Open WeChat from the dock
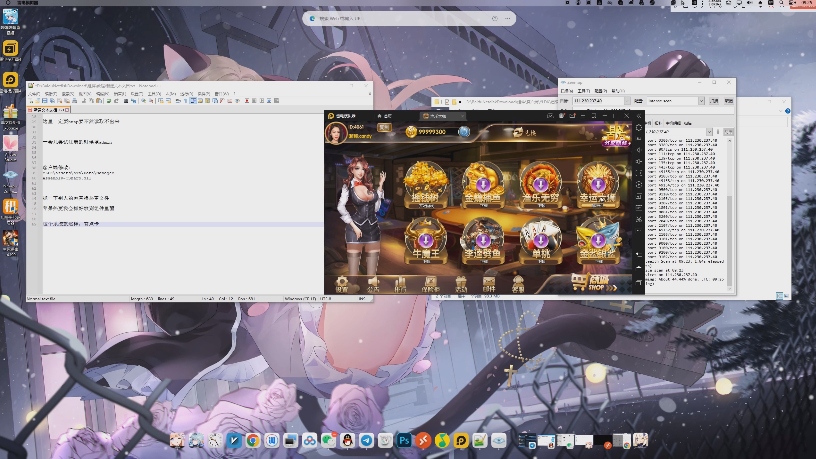The width and height of the screenshot is (816, 459). (x=328, y=441)
